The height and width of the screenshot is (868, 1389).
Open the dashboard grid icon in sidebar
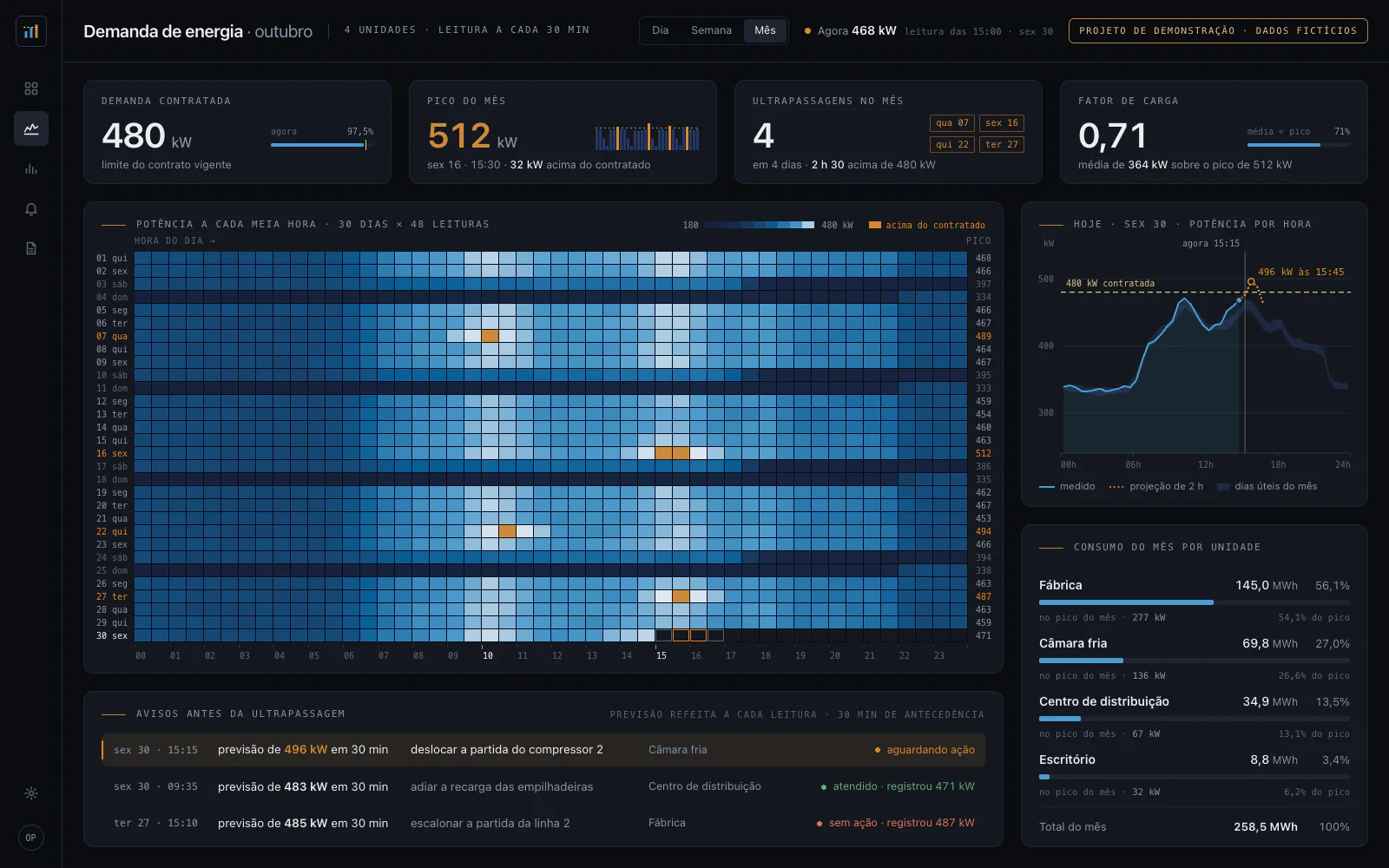click(x=31, y=89)
